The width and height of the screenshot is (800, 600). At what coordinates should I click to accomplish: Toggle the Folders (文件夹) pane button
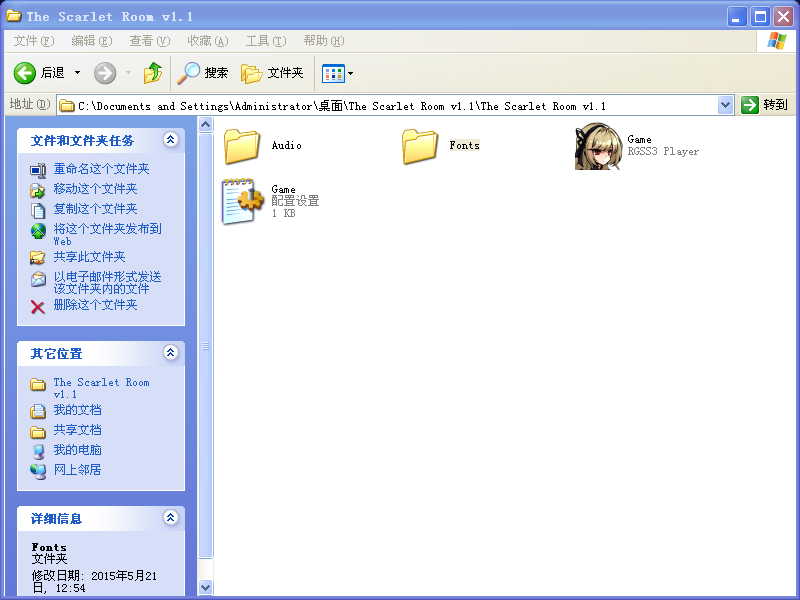pos(272,73)
